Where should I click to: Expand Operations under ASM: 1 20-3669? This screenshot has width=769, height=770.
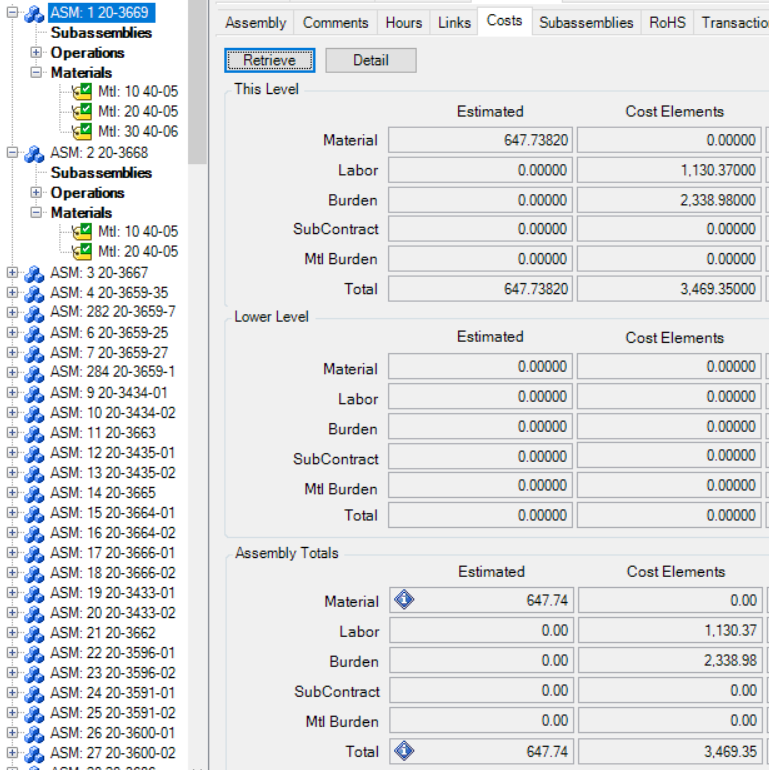[x=37, y=52]
